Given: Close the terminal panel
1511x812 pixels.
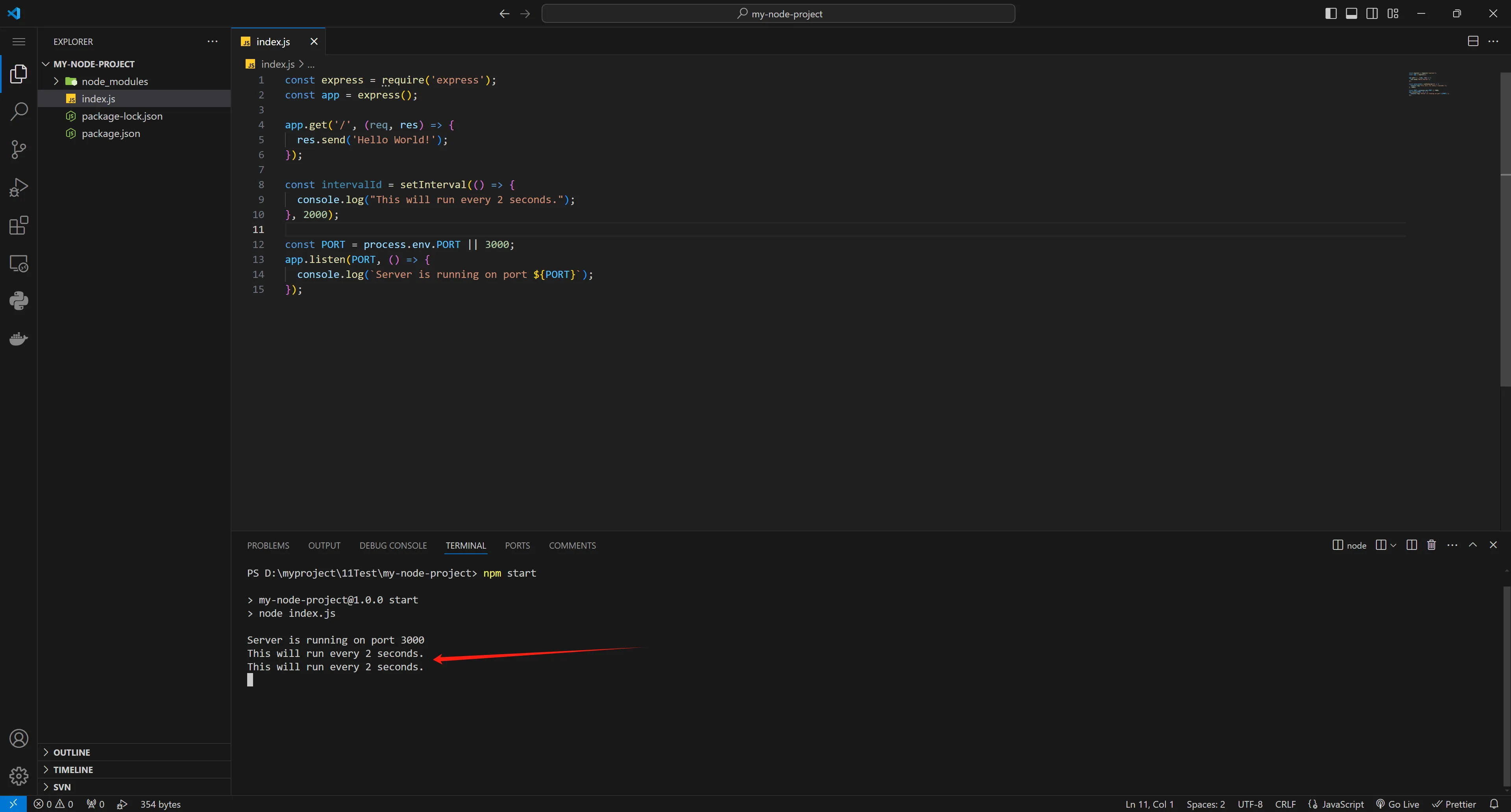Looking at the screenshot, I should point(1493,545).
